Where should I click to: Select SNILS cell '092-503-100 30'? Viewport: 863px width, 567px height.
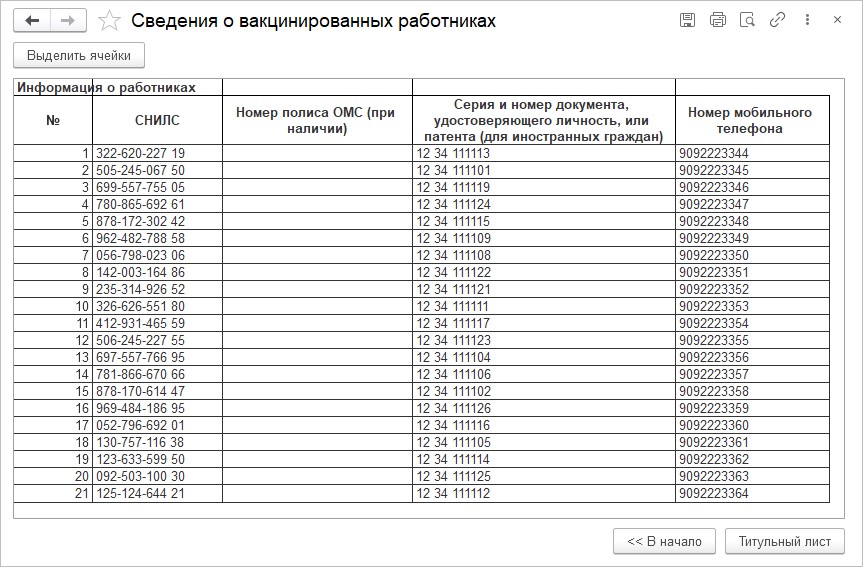pyautogui.click(x=157, y=477)
